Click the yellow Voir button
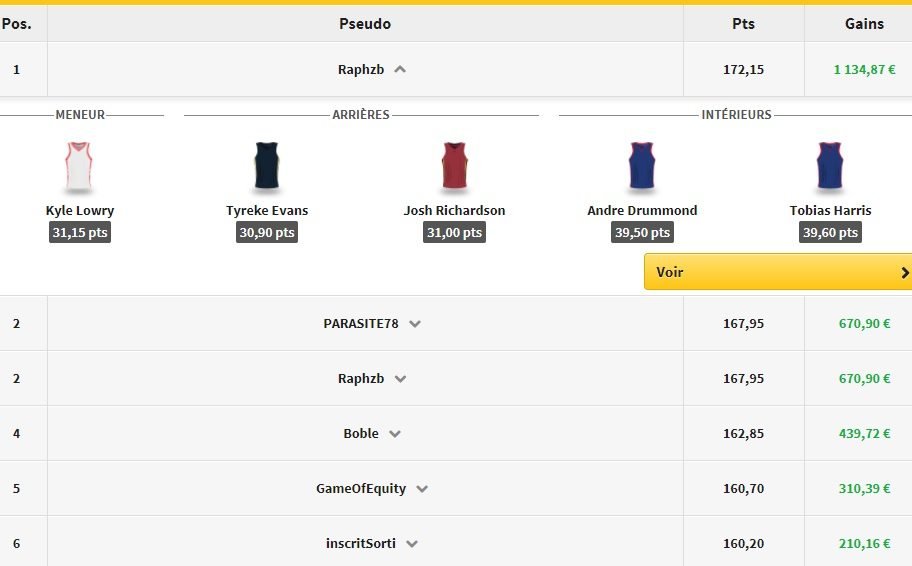Screen dimensions: 912x566 778,272
